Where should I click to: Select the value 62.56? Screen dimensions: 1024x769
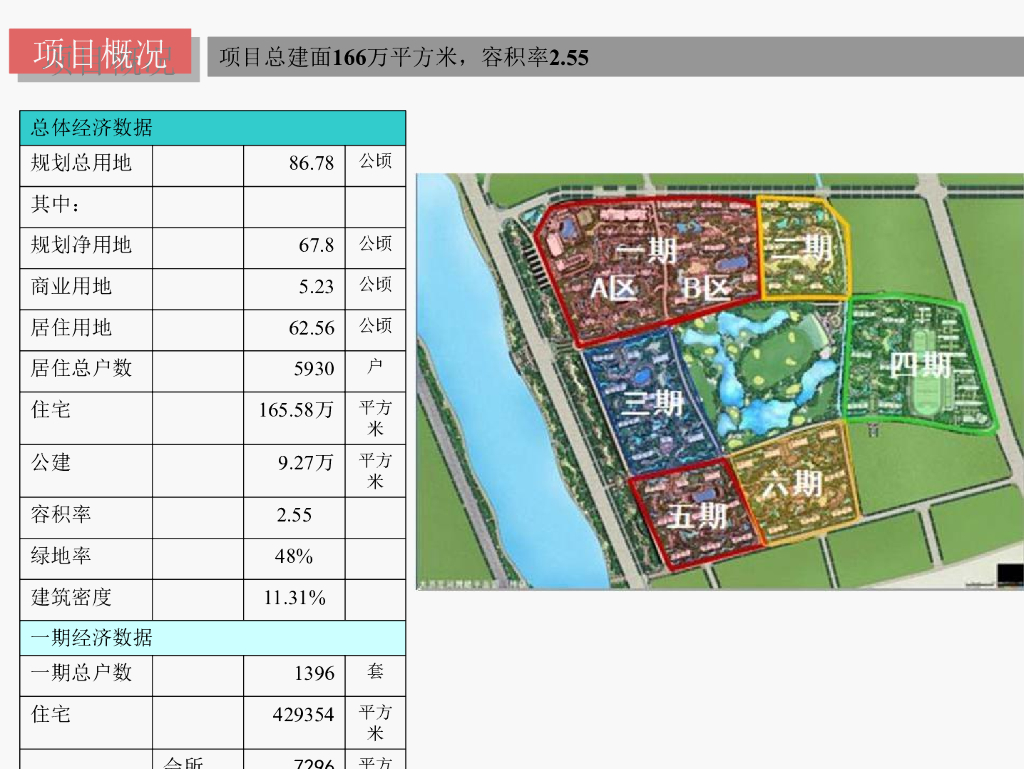pos(312,328)
